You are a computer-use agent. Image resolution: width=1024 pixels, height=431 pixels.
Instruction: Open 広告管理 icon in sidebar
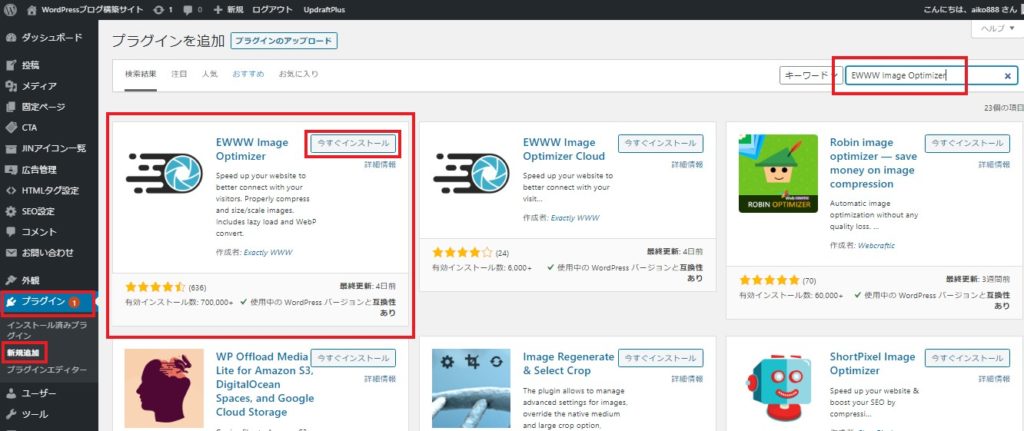(10, 170)
